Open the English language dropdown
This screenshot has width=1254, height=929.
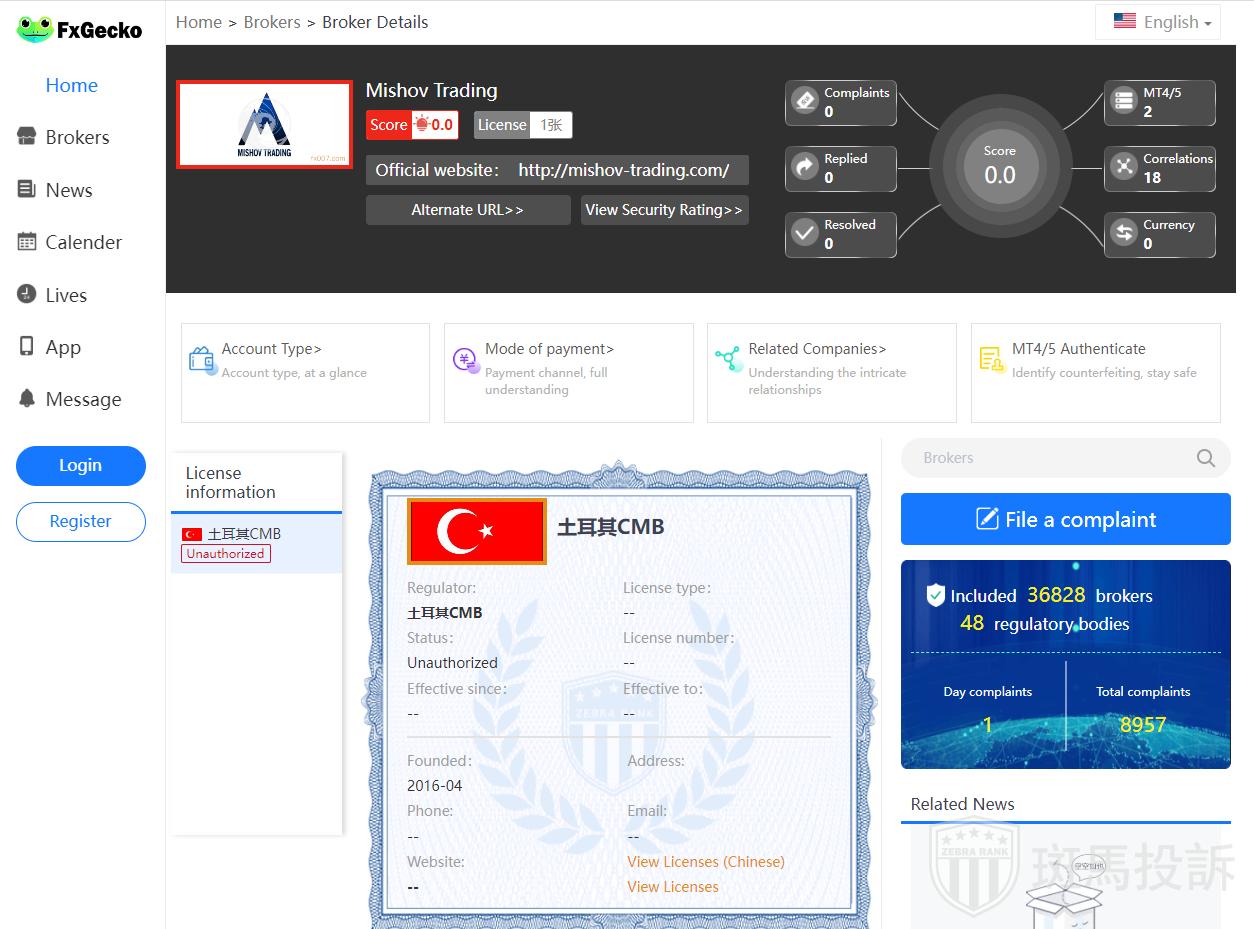(1158, 22)
